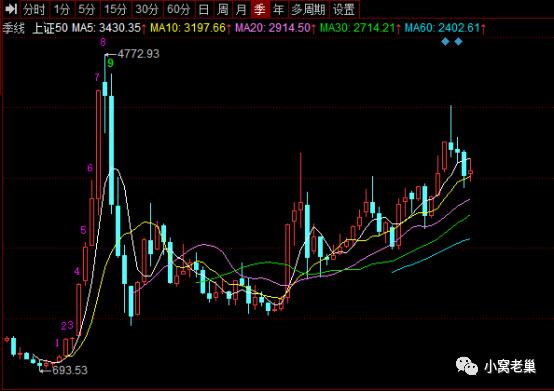Click the MA30: 2714.21 indicator value
The width and height of the screenshot is (554, 392).
(358, 28)
